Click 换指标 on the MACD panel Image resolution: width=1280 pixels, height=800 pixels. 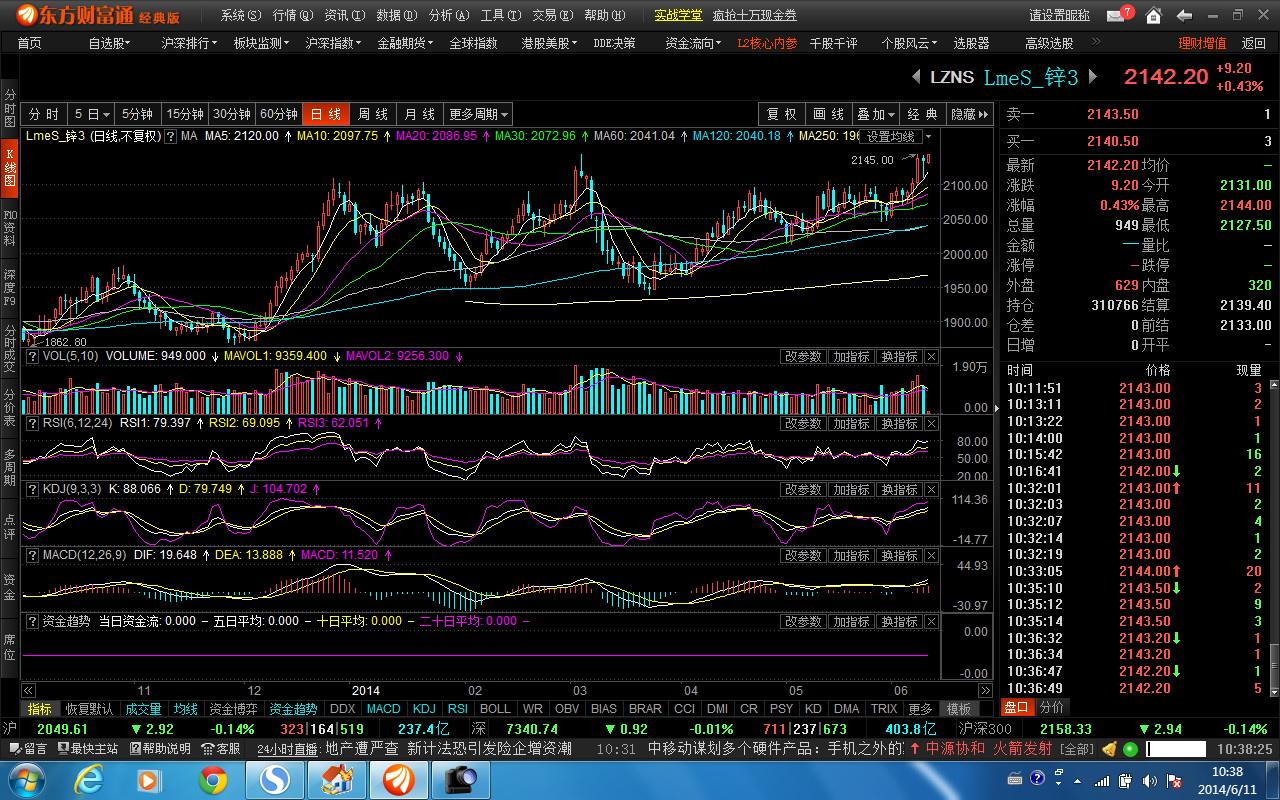point(899,556)
